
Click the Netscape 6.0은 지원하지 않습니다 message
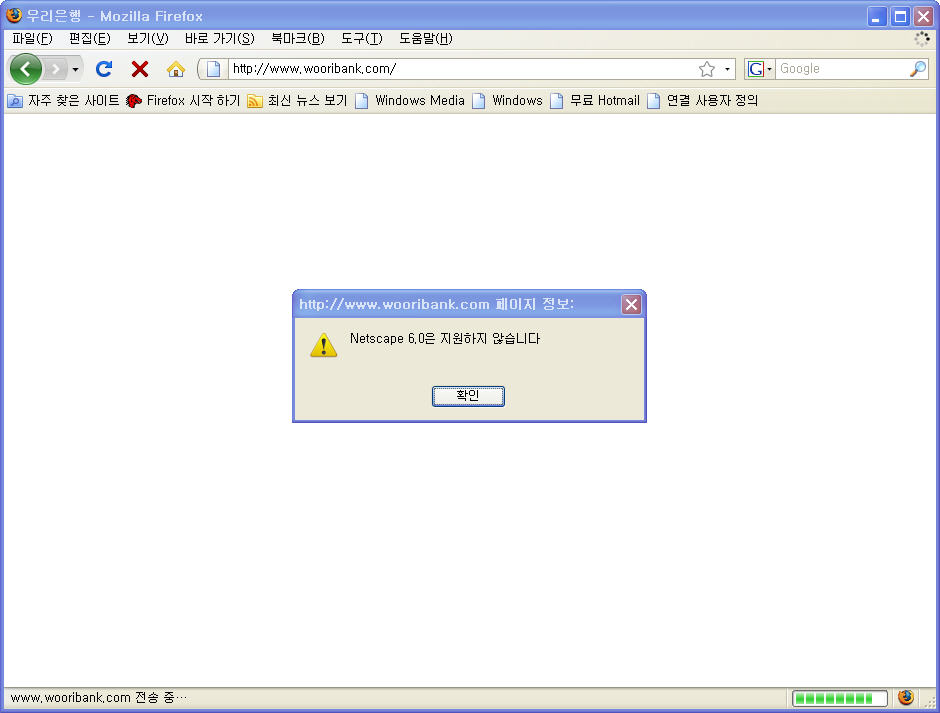pyautogui.click(x=445, y=339)
